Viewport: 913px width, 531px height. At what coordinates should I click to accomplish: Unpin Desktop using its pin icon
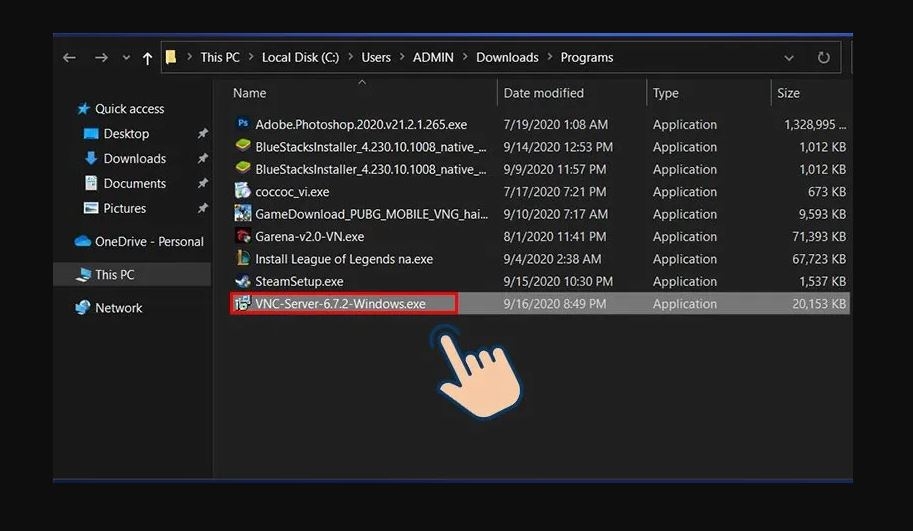(x=202, y=133)
